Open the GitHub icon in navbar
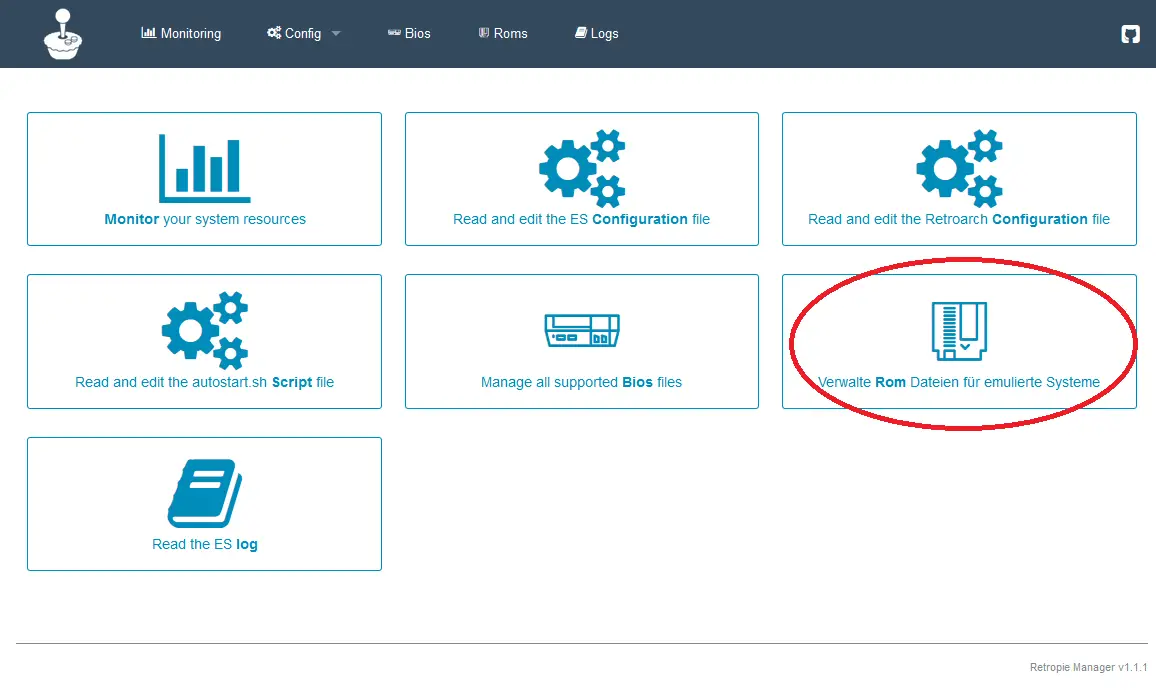 [x=1130, y=34]
